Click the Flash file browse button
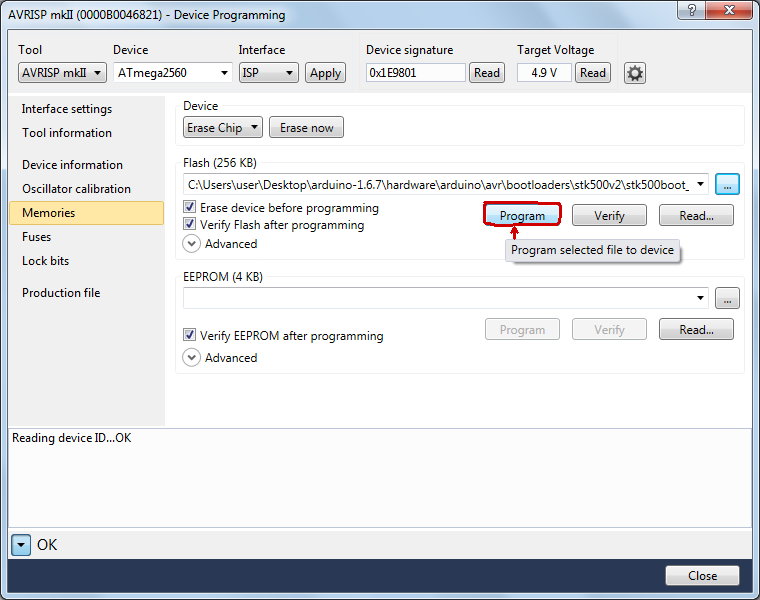 pyautogui.click(x=727, y=184)
